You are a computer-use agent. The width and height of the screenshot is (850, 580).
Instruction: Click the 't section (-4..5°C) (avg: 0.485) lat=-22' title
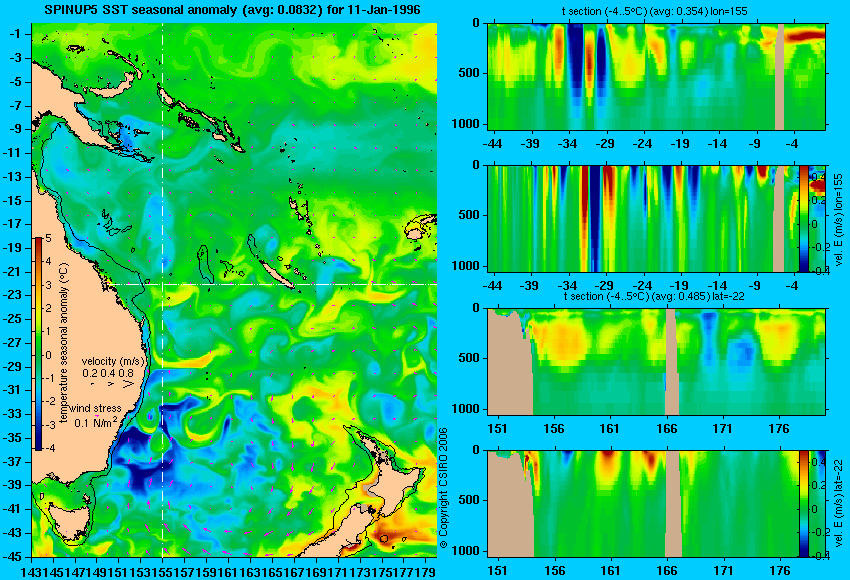click(x=654, y=296)
